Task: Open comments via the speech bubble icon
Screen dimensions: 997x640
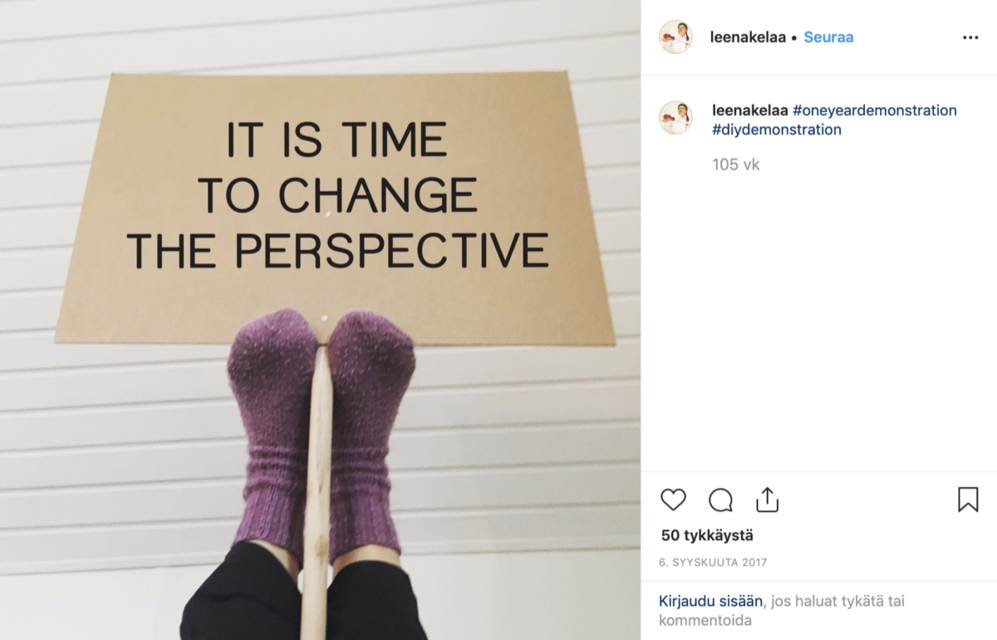Action: pyautogui.click(x=720, y=500)
